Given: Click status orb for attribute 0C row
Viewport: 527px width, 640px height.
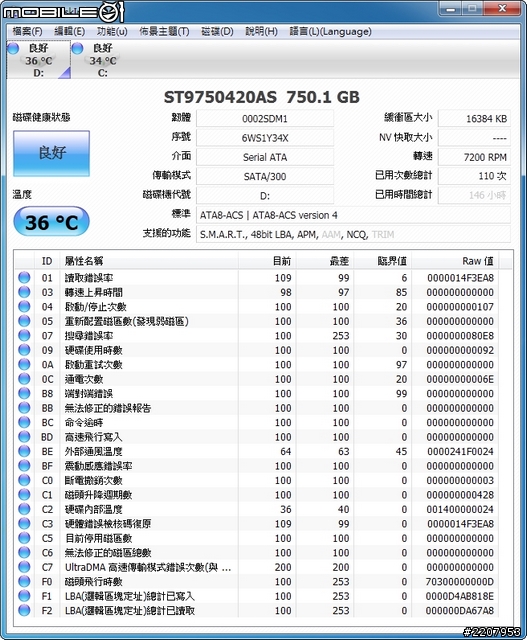Looking at the screenshot, I should 24,379.
